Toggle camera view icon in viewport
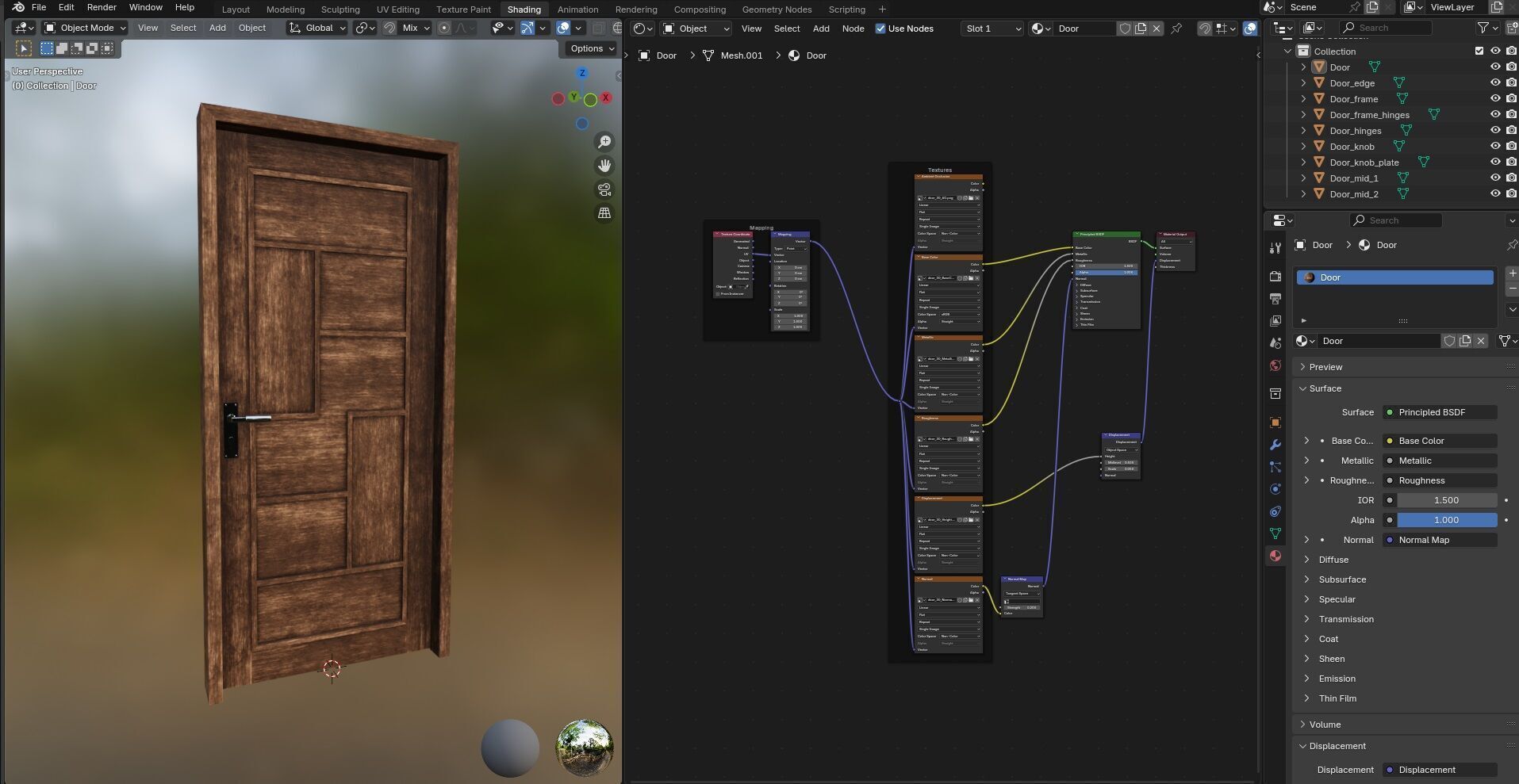The height and width of the screenshot is (784, 1519). click(604, 189)
